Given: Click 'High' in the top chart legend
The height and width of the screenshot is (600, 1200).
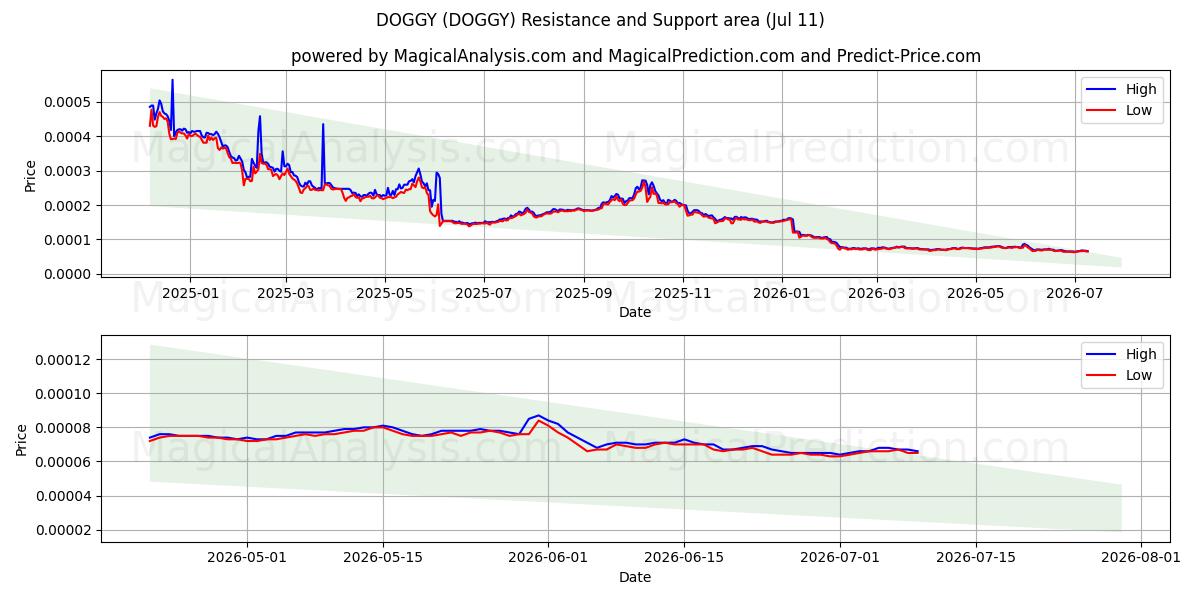Looking at the screenshot, I should coord(1141,89).
